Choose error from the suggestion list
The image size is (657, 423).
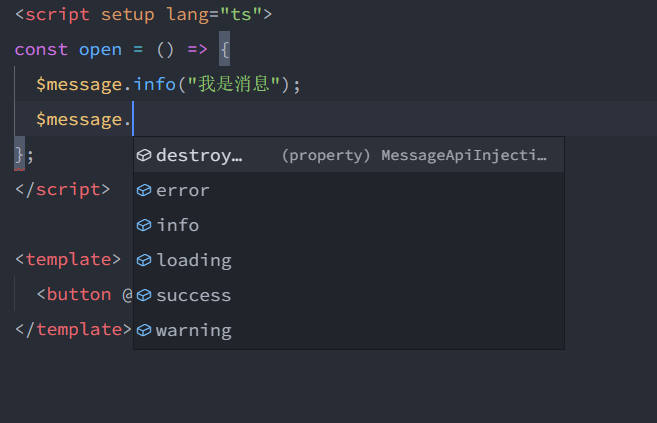point(183,190)
